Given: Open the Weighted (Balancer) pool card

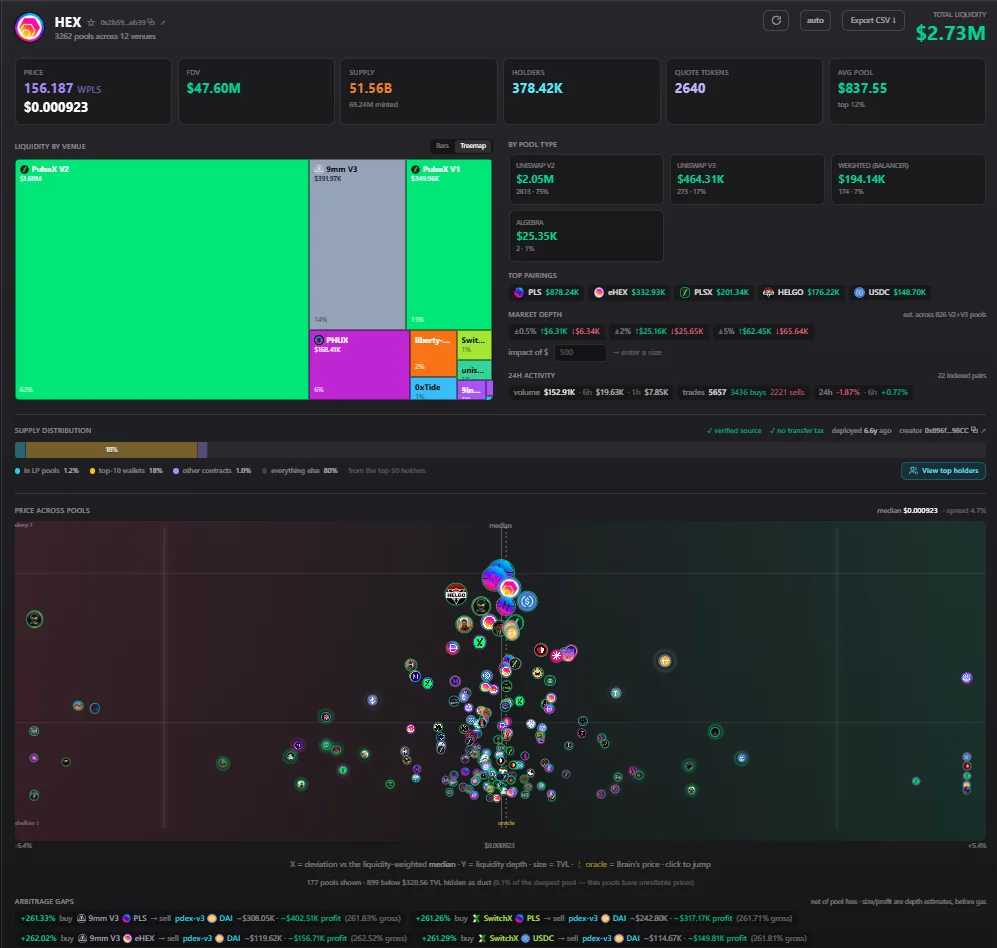Looking at the screenshot, I should (x=908, y=179).
